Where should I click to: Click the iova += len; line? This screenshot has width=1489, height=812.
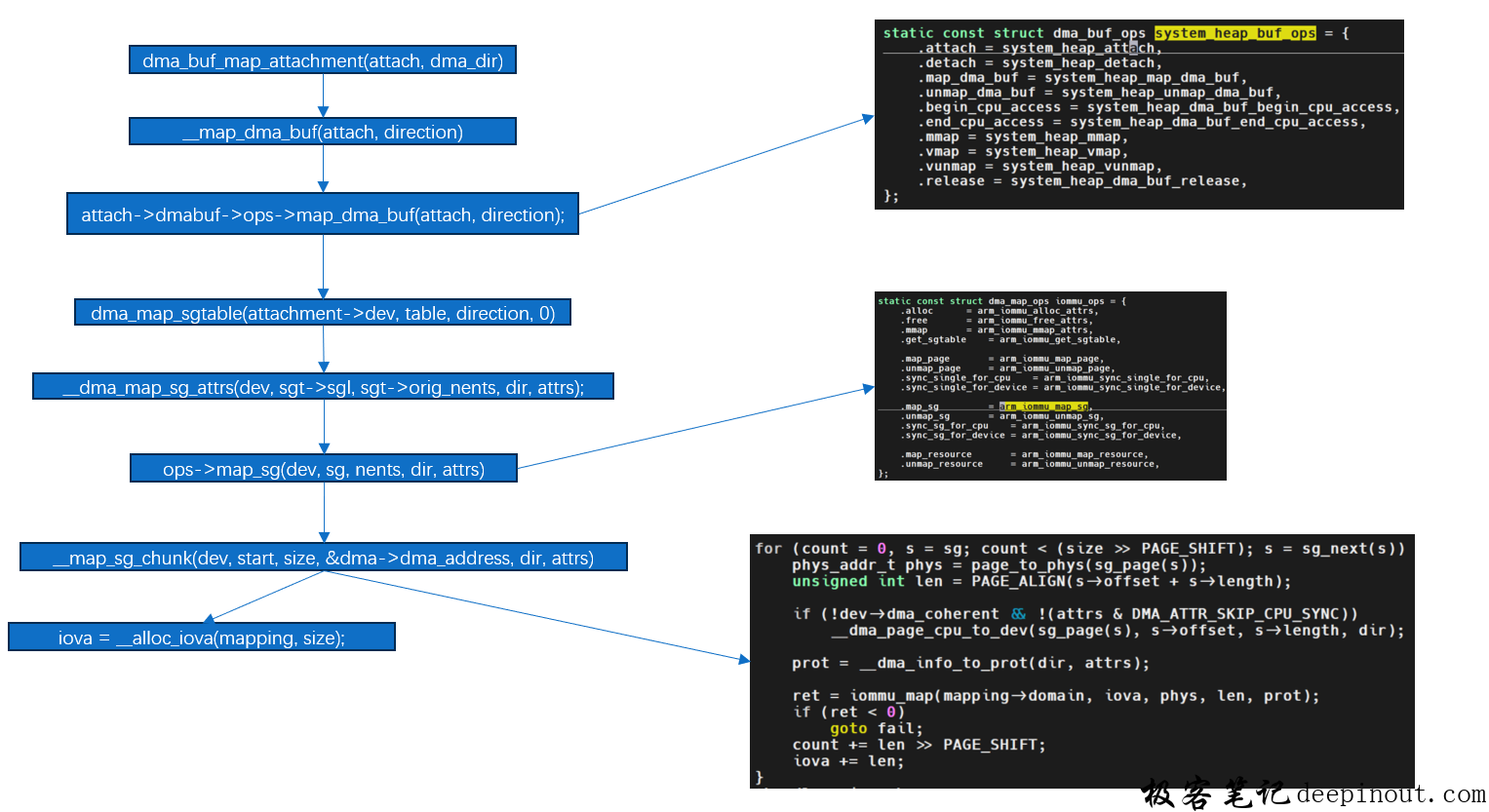tap(848, 761)
